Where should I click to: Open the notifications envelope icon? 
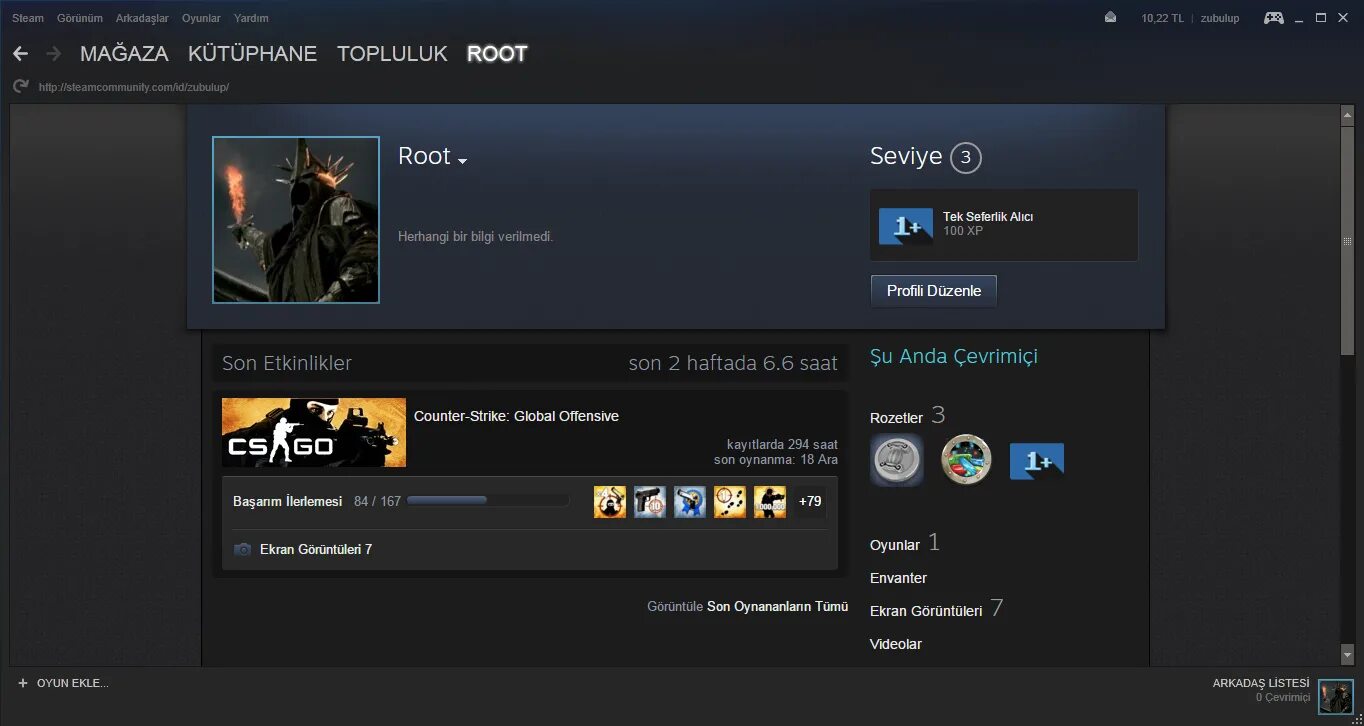[1110, 17]
